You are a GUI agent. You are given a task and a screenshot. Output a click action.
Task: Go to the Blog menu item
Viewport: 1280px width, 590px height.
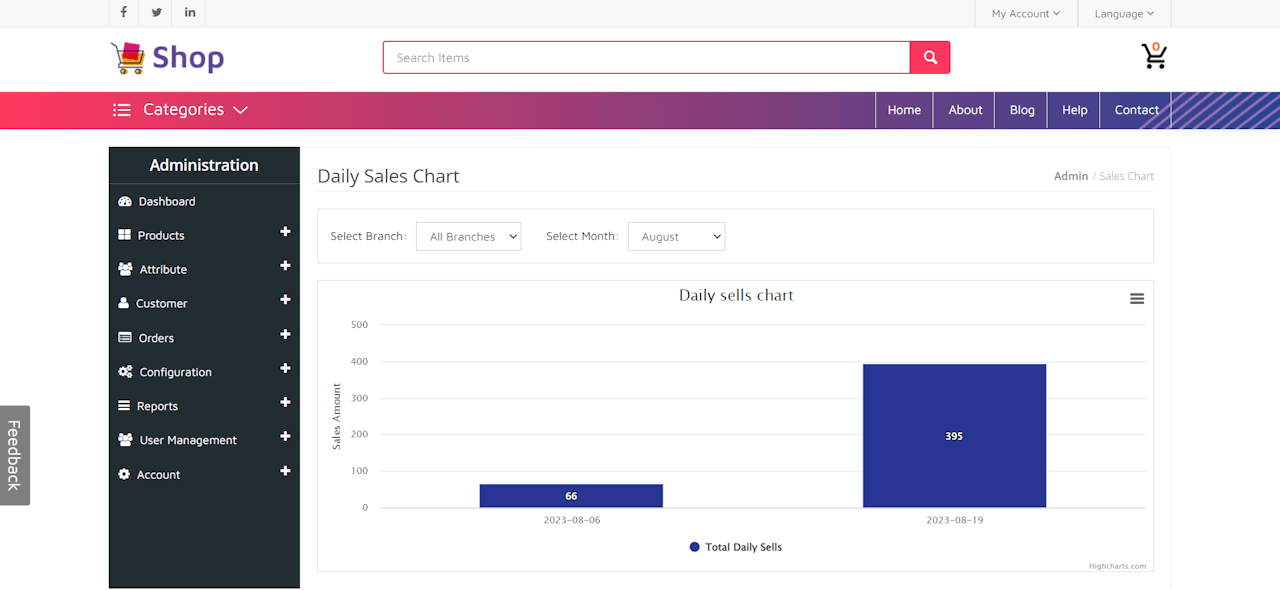[1021, 110]
